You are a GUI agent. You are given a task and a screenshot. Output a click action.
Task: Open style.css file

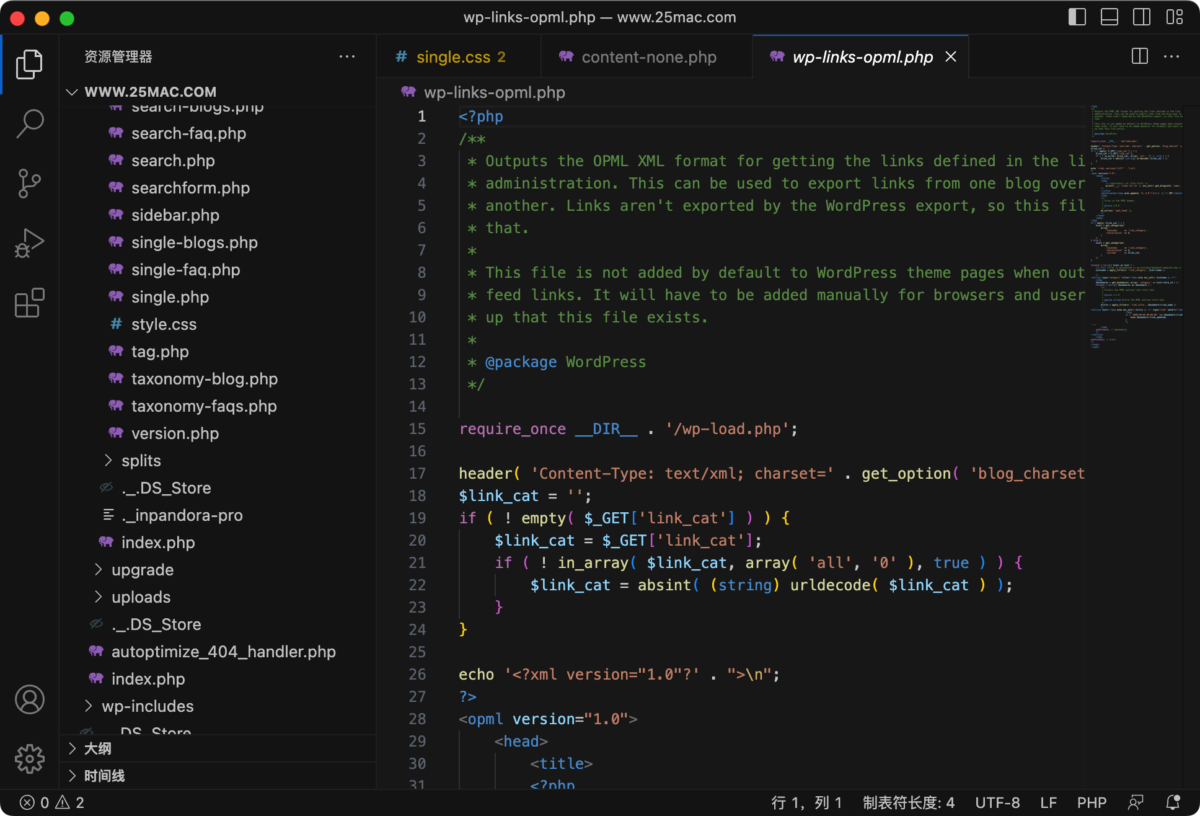[x=164, y=325]
